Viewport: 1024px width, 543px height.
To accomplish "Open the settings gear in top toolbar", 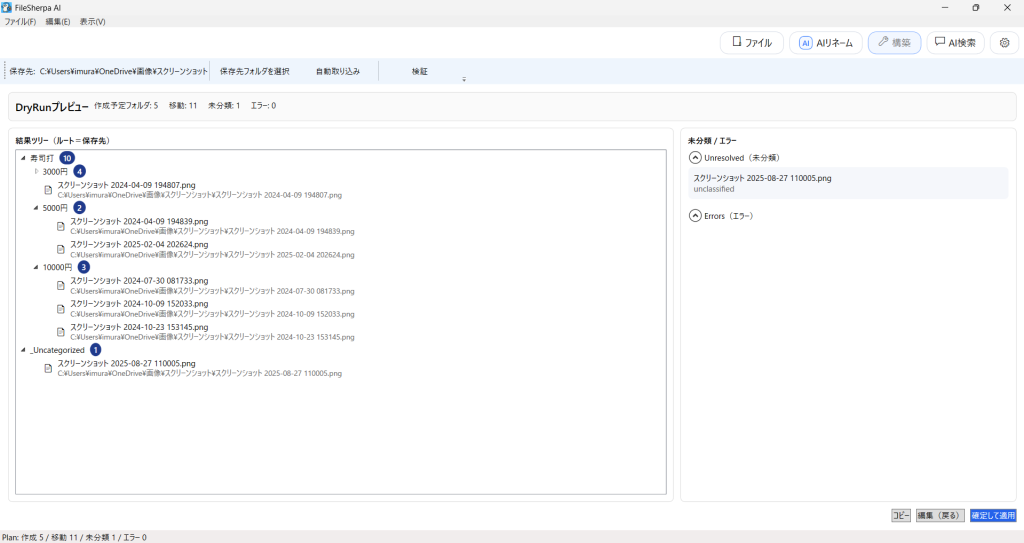I will click(1004, 43).
